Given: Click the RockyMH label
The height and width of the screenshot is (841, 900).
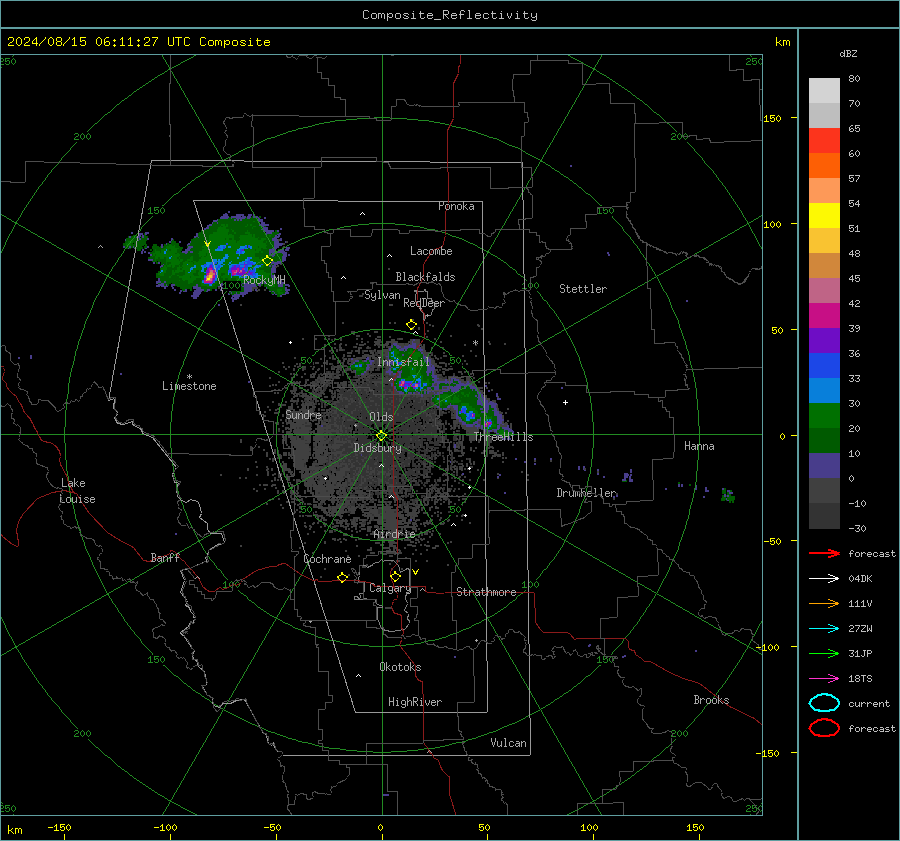Looking at the screenshot, I should point(264,280).
